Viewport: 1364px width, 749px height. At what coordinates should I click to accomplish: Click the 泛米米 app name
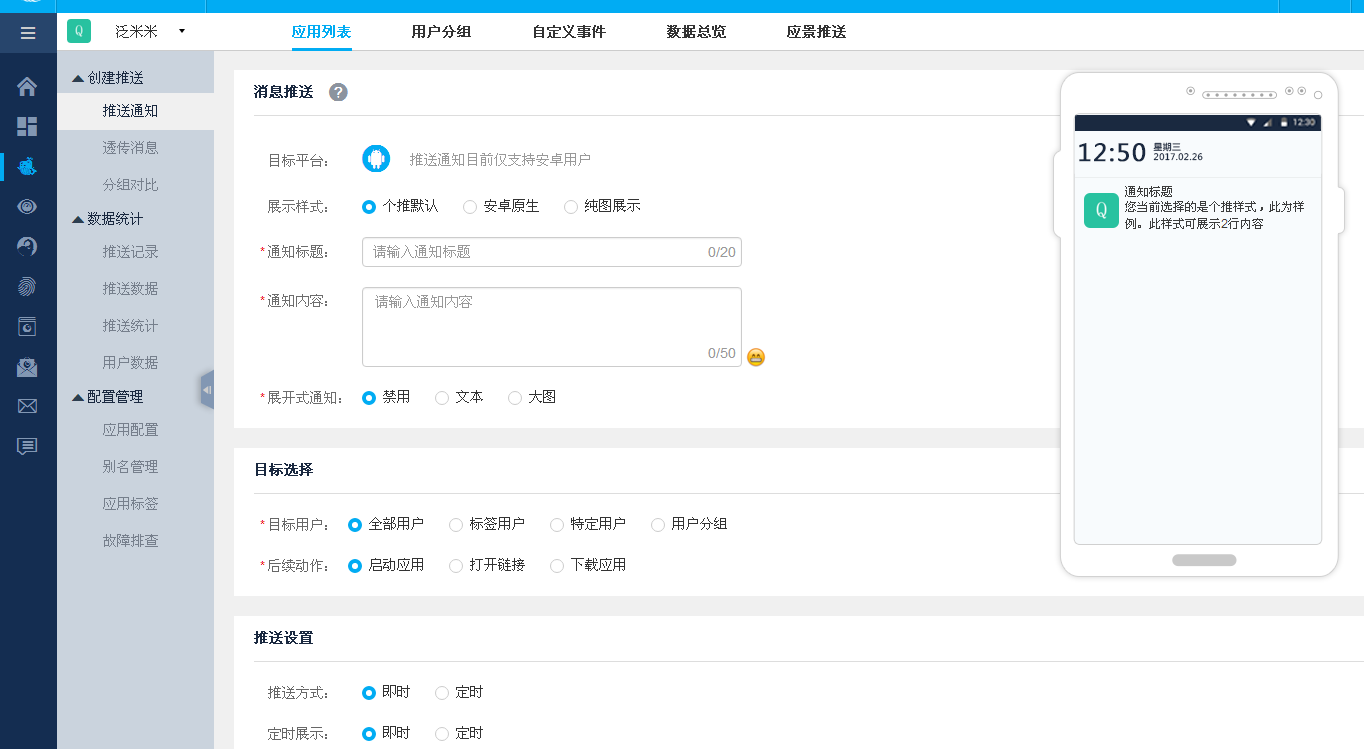[x=137, y=31]
